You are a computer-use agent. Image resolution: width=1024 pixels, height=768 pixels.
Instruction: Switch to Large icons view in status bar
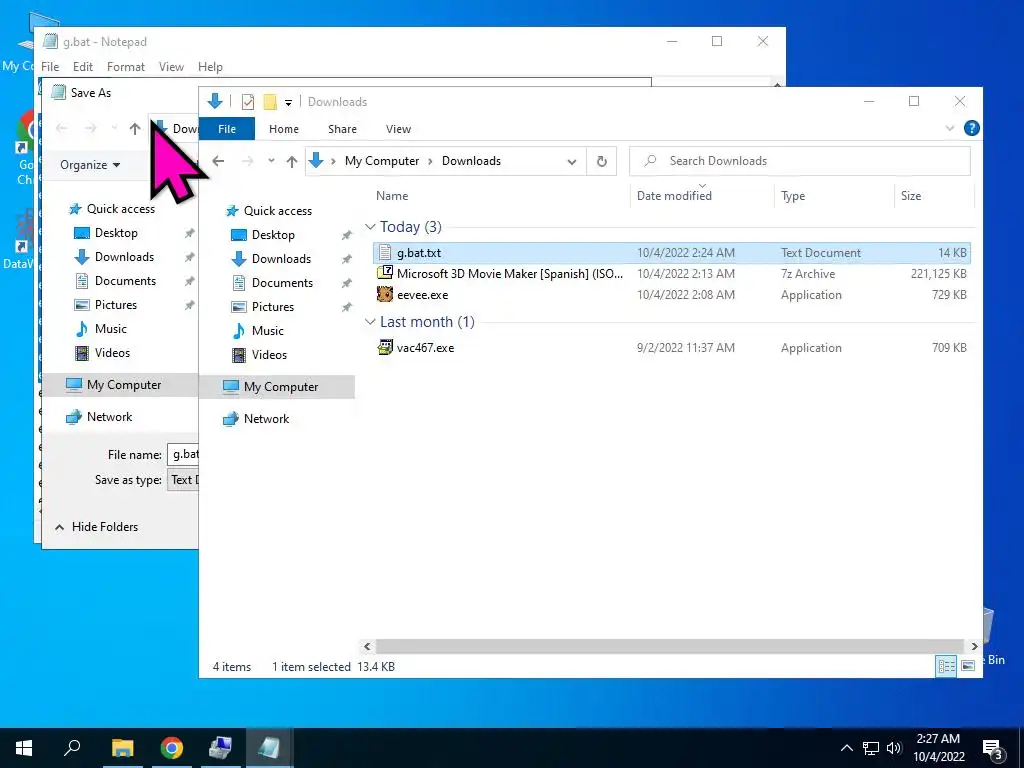[968, 666]
